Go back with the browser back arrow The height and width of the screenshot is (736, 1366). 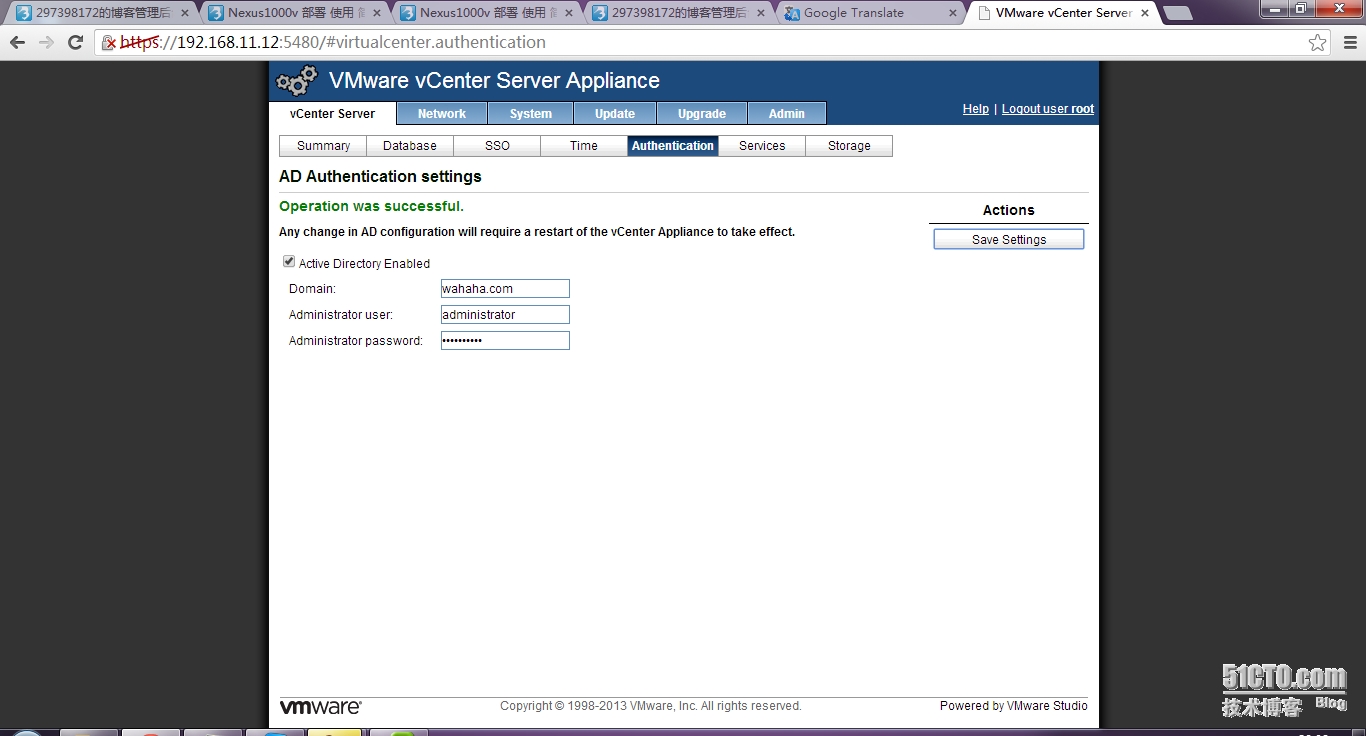pyautogui.click(x=17, y=43)
